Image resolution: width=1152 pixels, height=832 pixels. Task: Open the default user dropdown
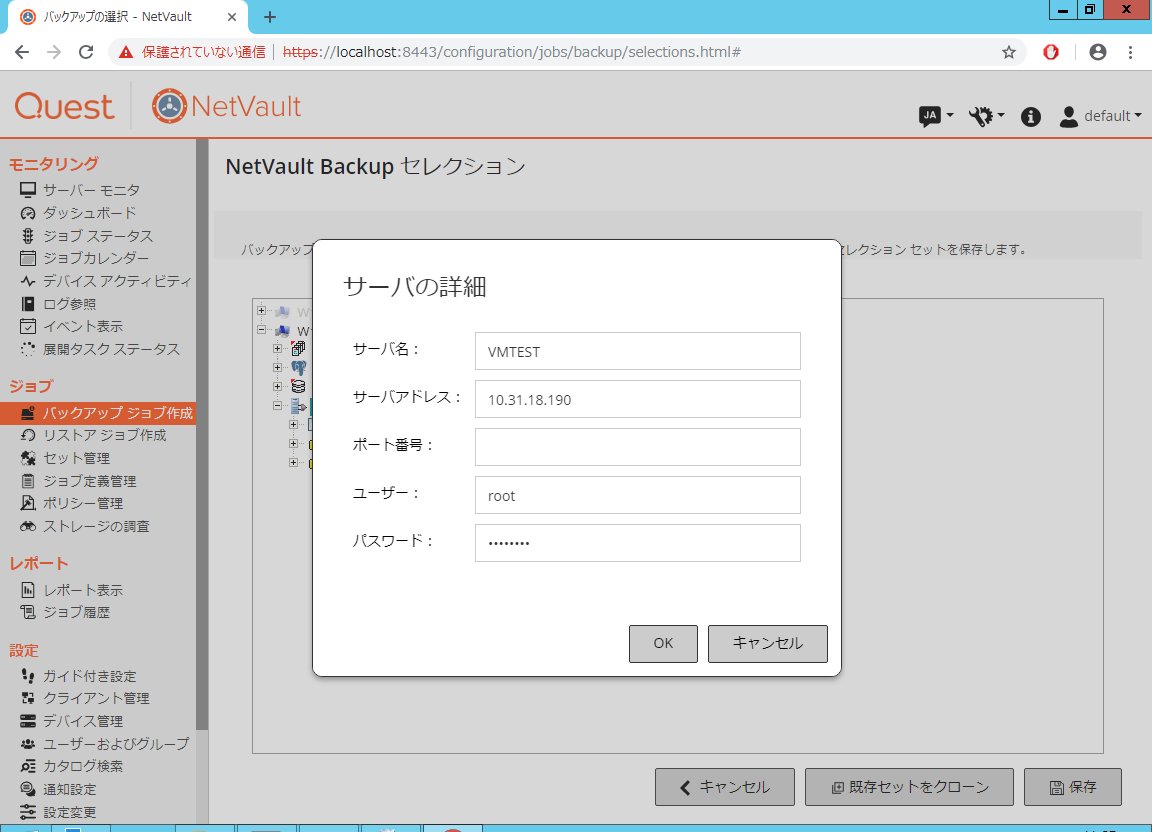[x=1100, y=116]
